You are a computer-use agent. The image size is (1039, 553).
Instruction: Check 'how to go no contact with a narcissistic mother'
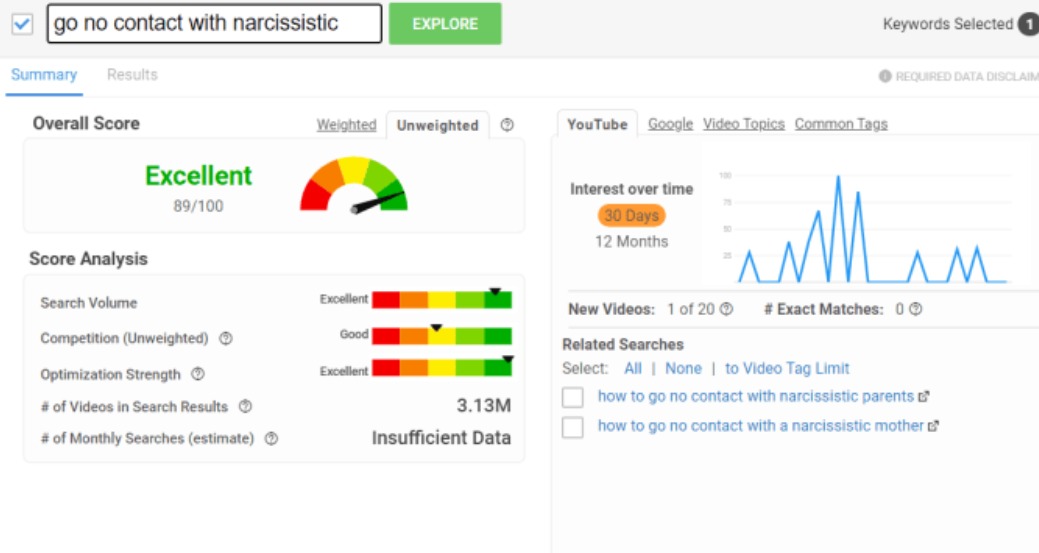point(572,427)
